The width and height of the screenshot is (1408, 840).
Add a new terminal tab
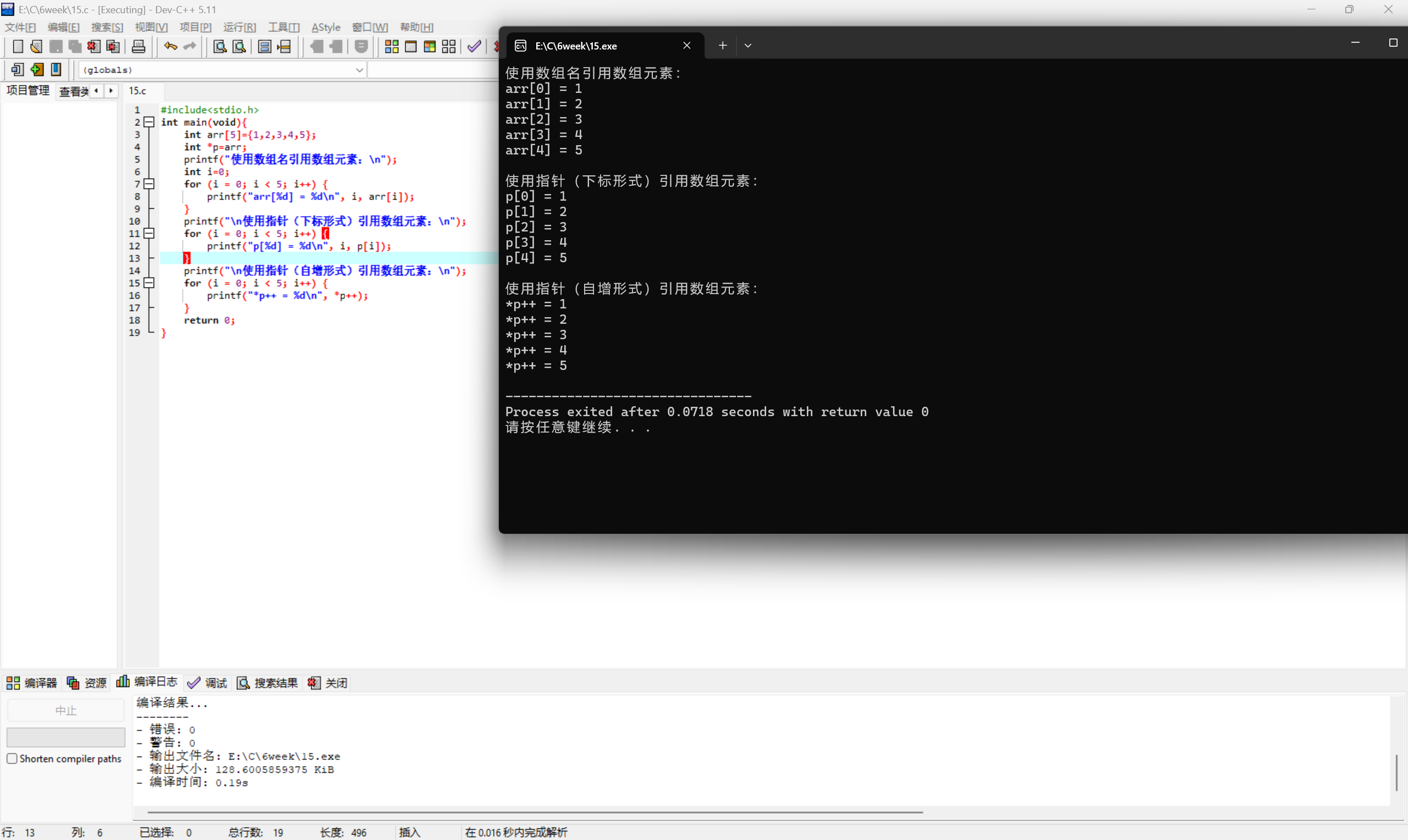click(x=723, y=46)
